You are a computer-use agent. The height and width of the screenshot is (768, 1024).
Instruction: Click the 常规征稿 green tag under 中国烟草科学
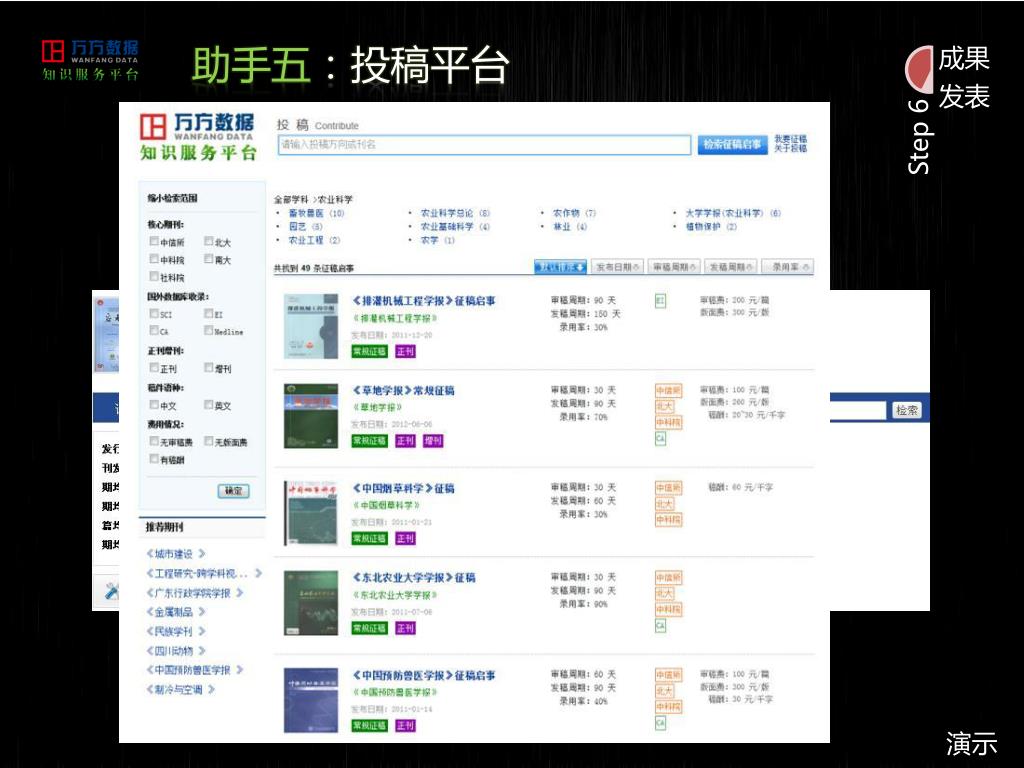[x=370, y=538]
